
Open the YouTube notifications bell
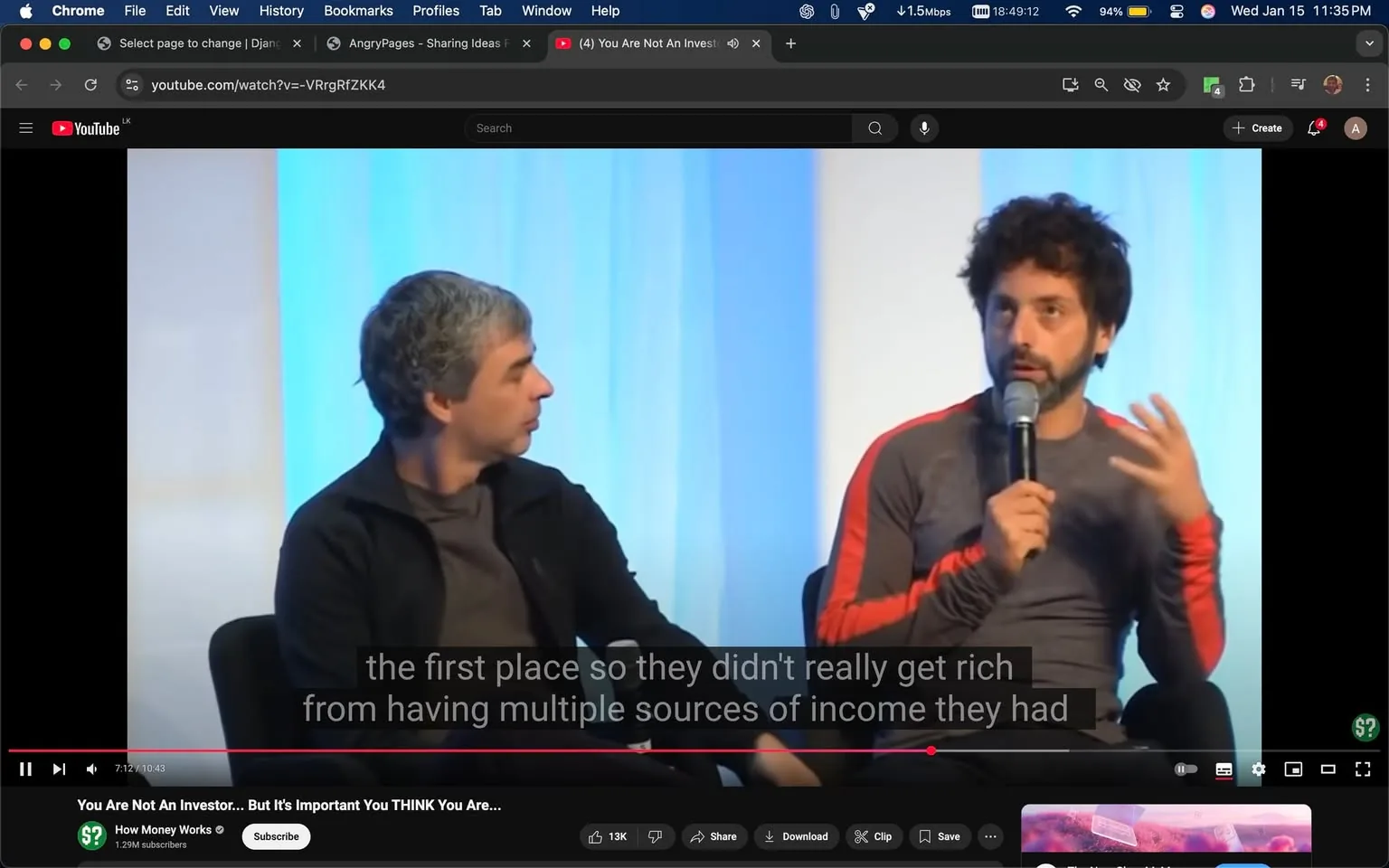tap(1313, 127)
